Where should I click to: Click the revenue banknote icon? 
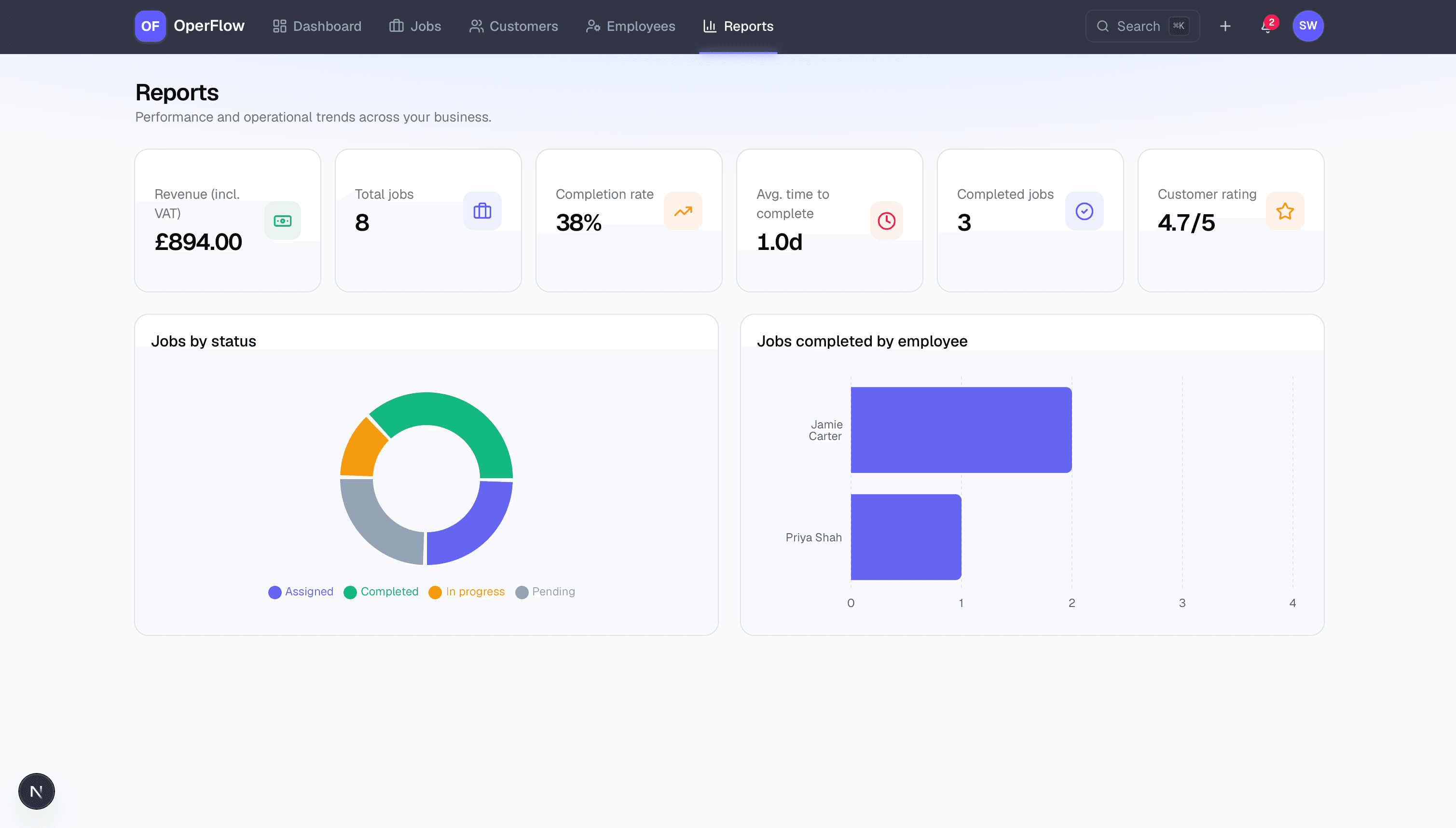pyautogui.click(x=283, y=221)
